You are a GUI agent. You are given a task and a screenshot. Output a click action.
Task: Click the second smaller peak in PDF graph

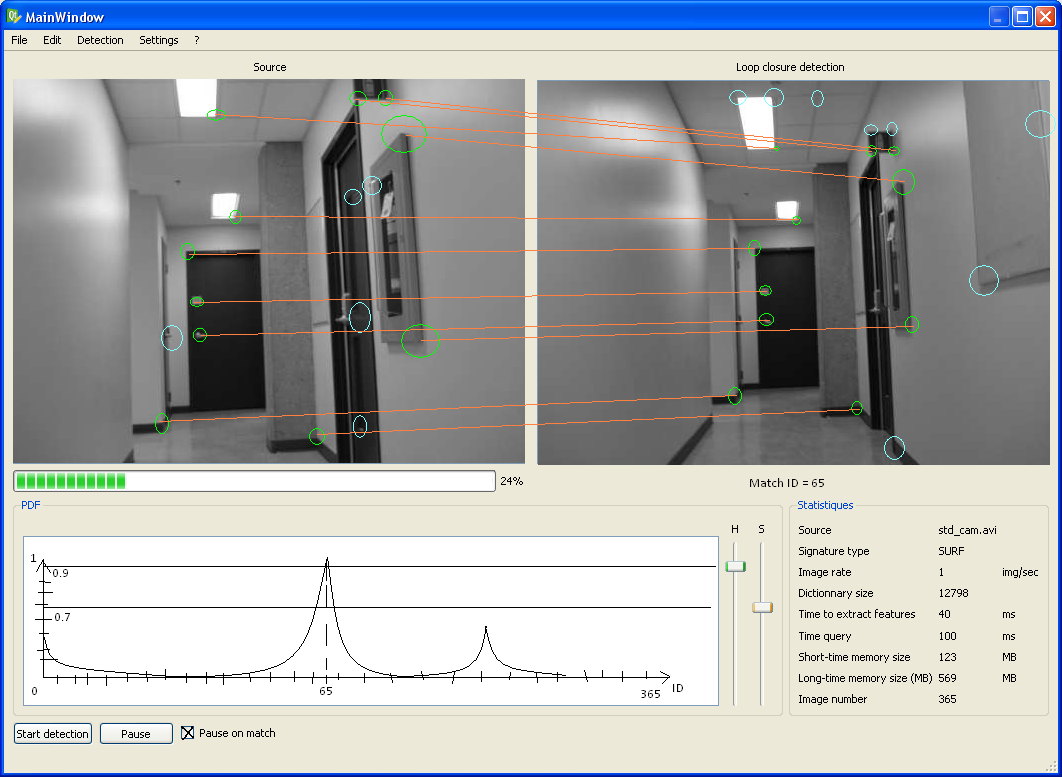pos(486,630)
